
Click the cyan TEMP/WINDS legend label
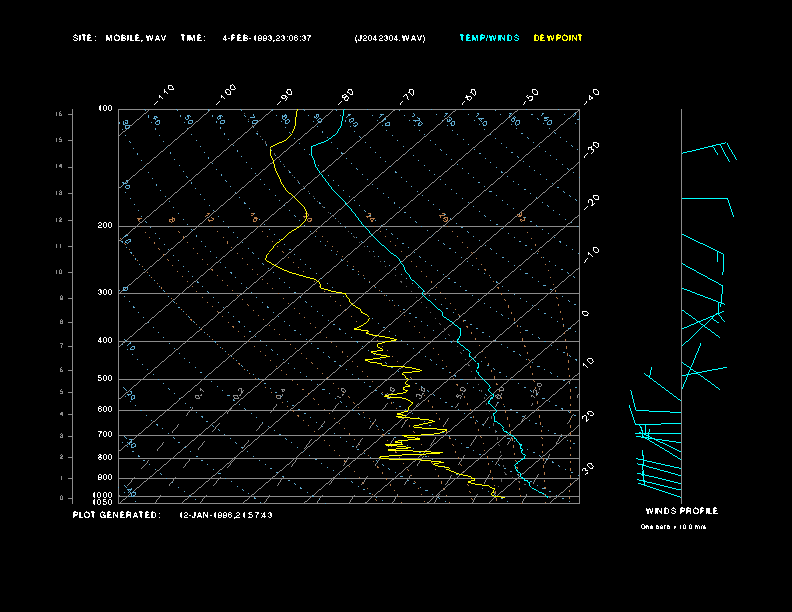point(489,38)
